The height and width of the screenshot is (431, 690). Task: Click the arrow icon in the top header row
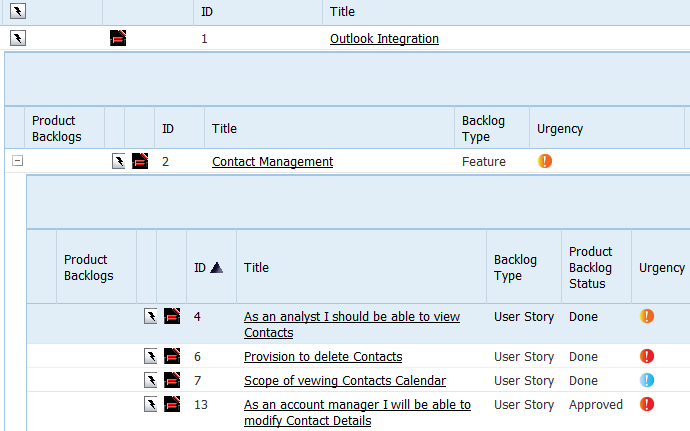coord(18,12)
